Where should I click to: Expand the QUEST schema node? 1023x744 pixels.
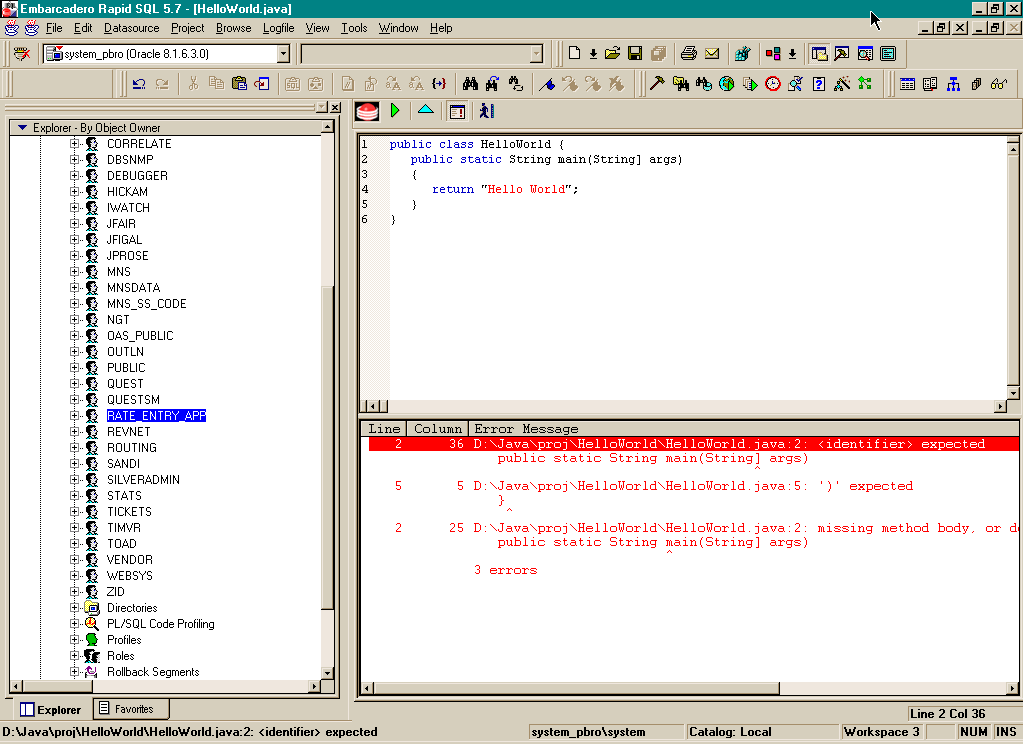(x=74, y=384)
